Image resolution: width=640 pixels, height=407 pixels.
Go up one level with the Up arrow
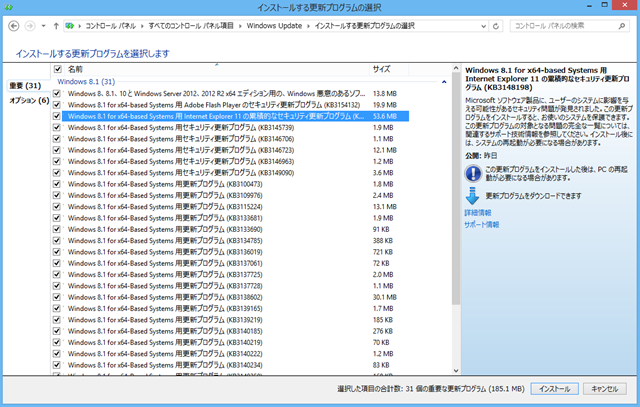tap(56, 26)
